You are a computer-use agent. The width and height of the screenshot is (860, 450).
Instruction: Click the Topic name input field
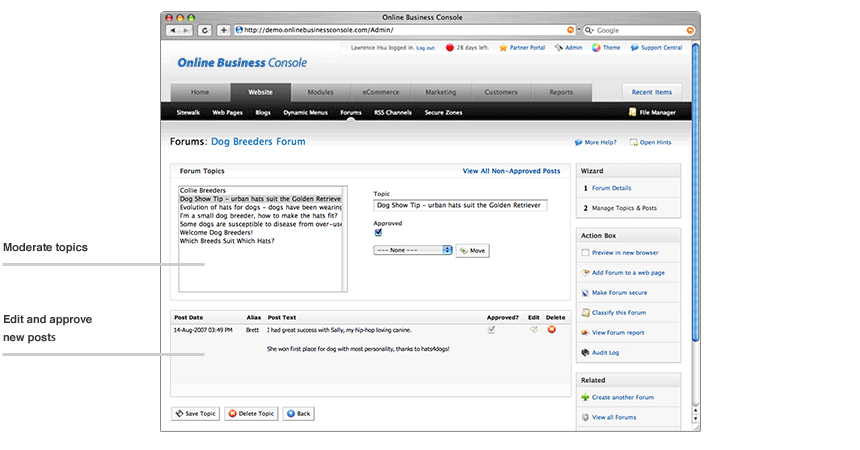click(460, 205)
